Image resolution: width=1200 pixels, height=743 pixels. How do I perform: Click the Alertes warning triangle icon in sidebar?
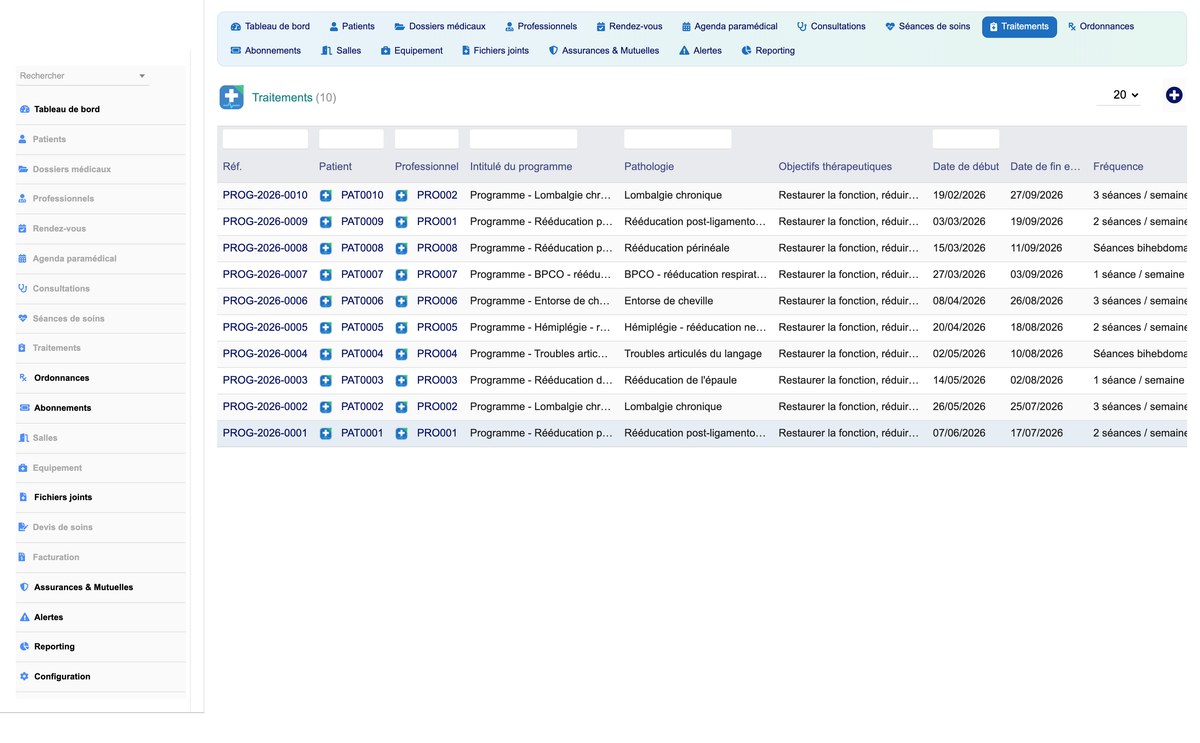point(25,617)
